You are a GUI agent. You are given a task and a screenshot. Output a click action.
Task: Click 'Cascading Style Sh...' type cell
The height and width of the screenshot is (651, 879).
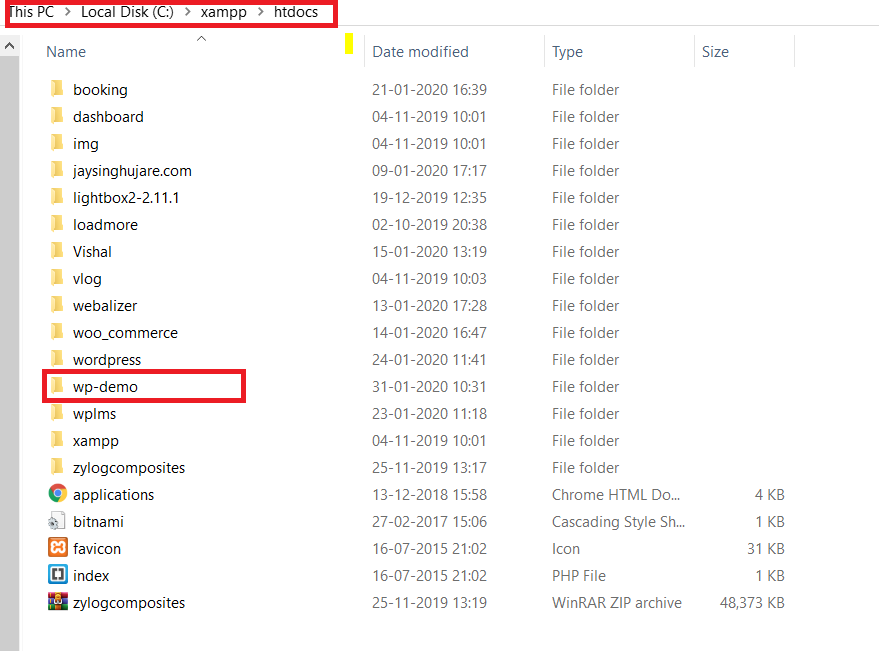point(618,521)
